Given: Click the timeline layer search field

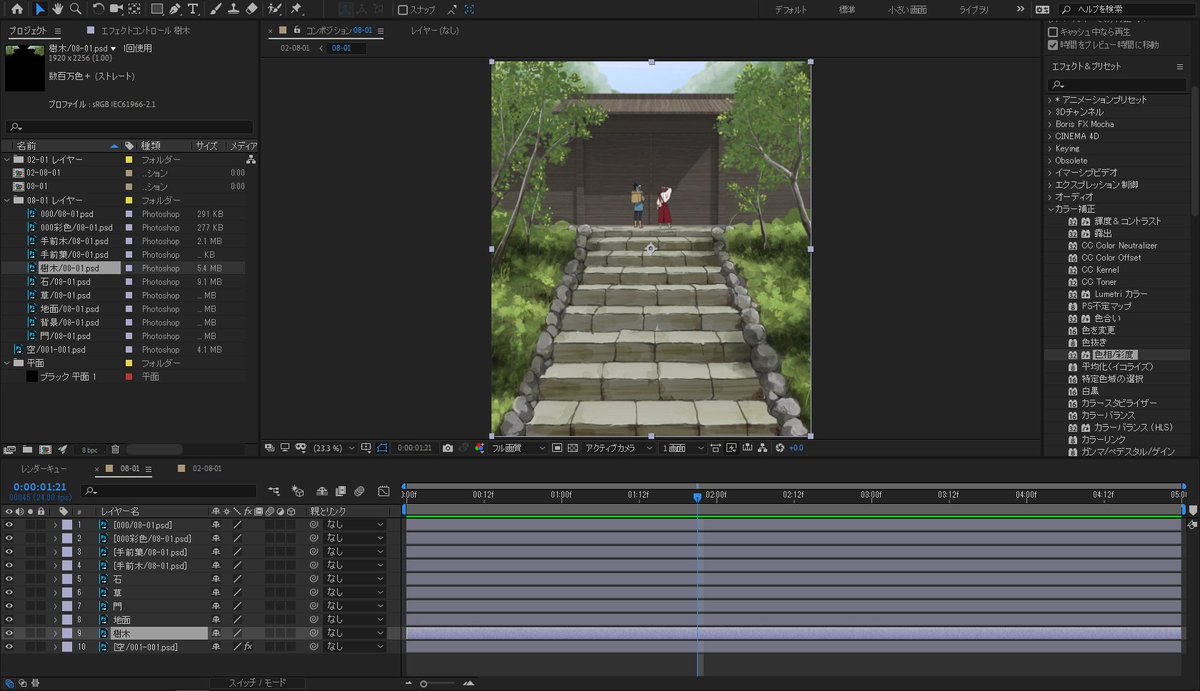Looking at the screenshot, I should [170, 491].
